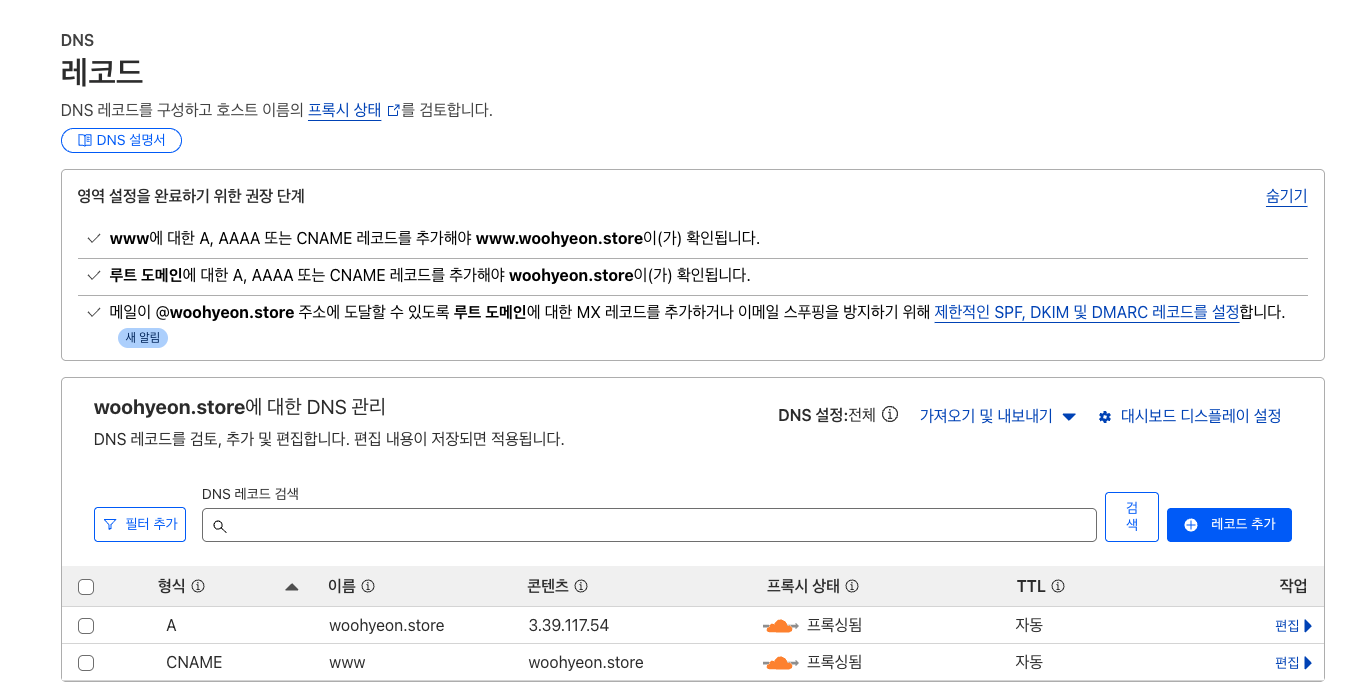
Task: Open the DNS 설명서 documentation button
Action: coord(121,140)
